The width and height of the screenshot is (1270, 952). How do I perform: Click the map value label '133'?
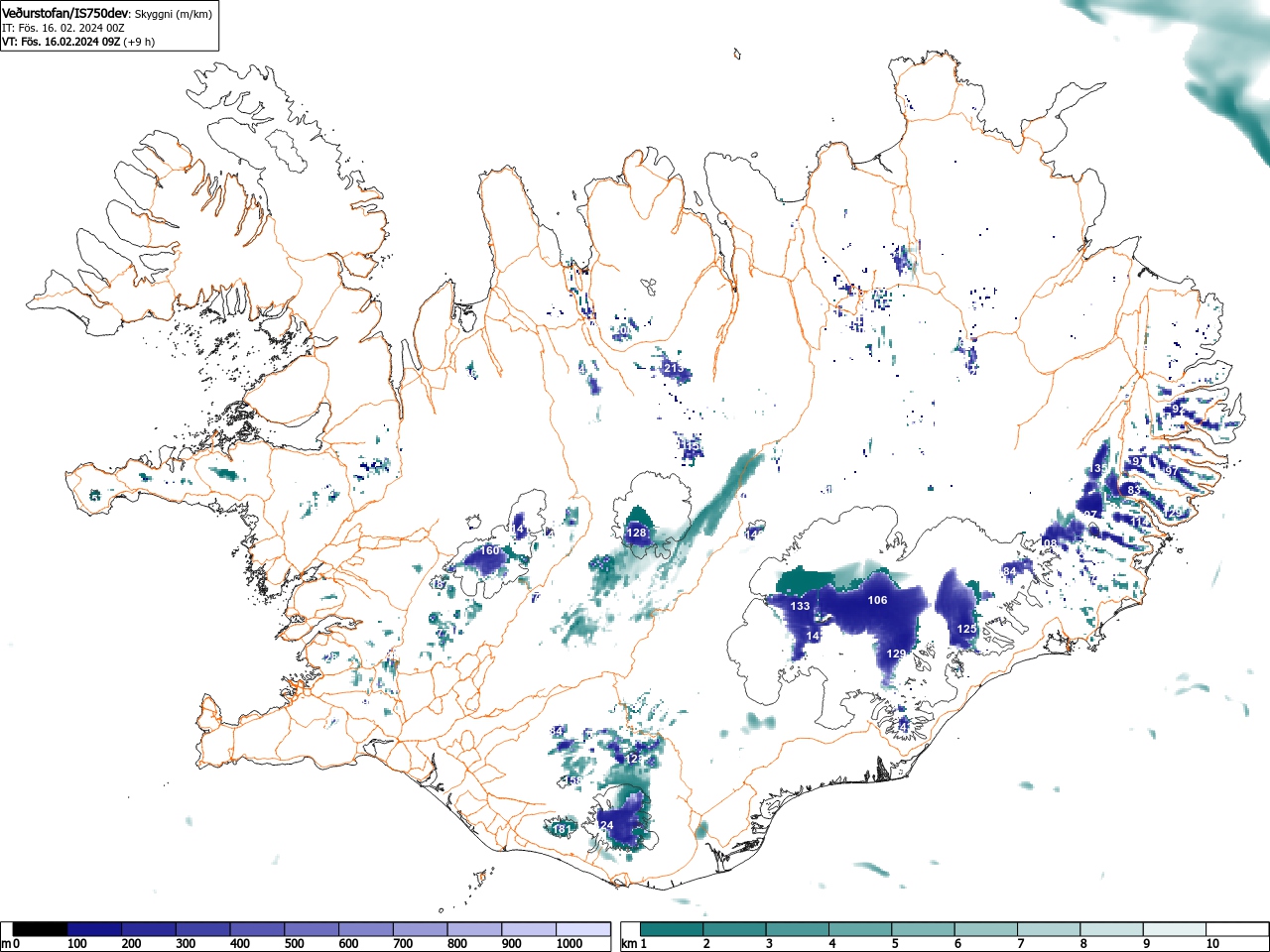click(x=800, y=606)
